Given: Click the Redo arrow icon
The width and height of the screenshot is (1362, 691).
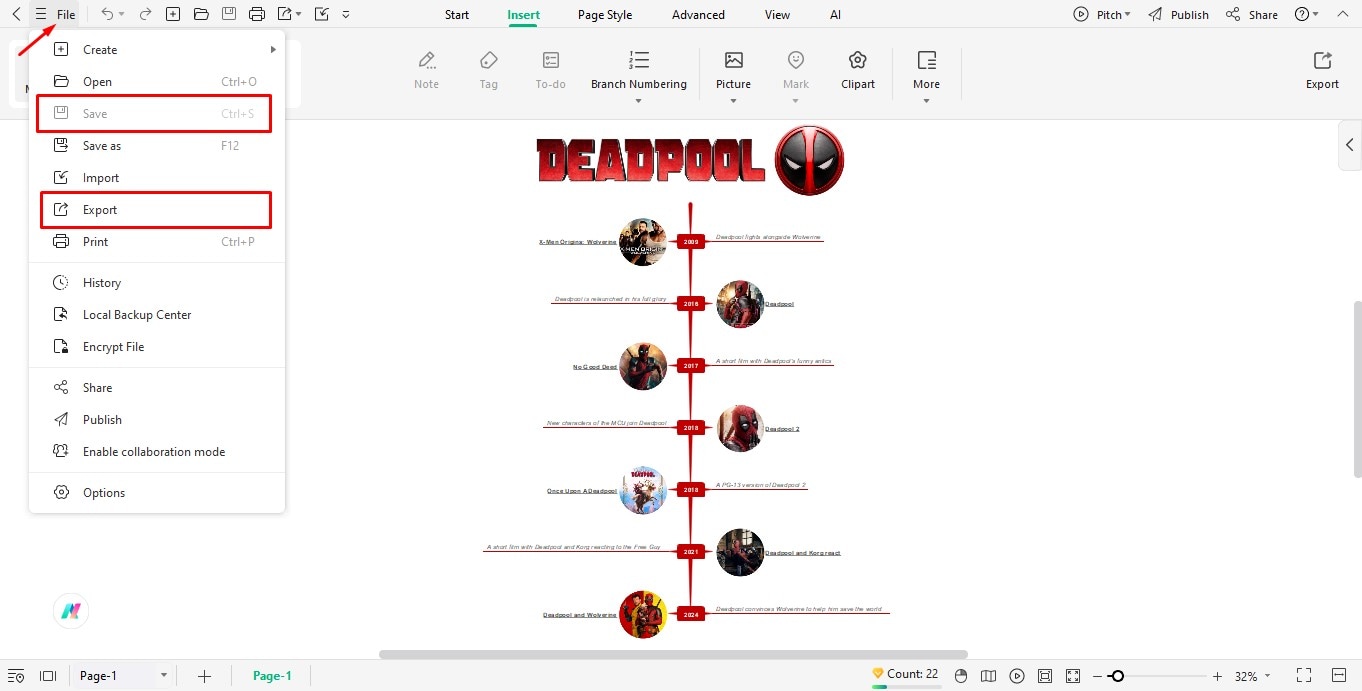Looking at the screenshot, I should [145, 14].
